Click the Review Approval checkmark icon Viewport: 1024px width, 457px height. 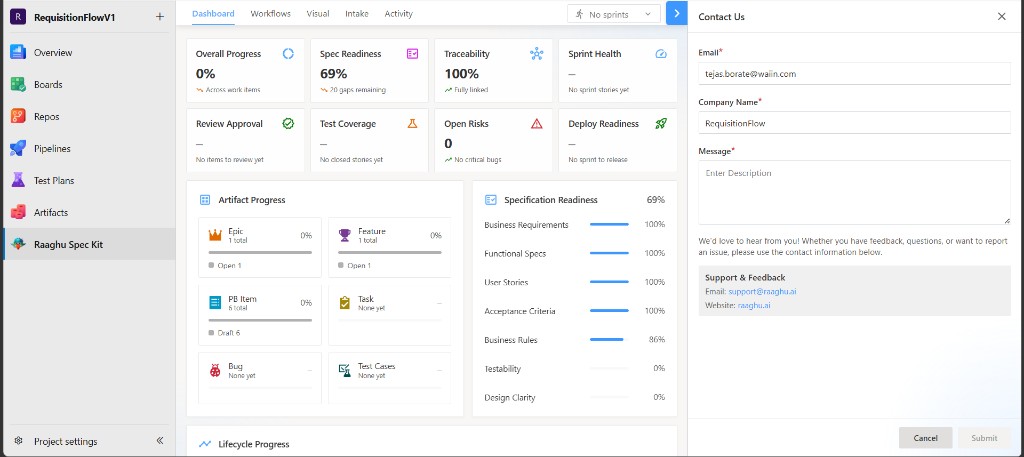pos(288,123)
